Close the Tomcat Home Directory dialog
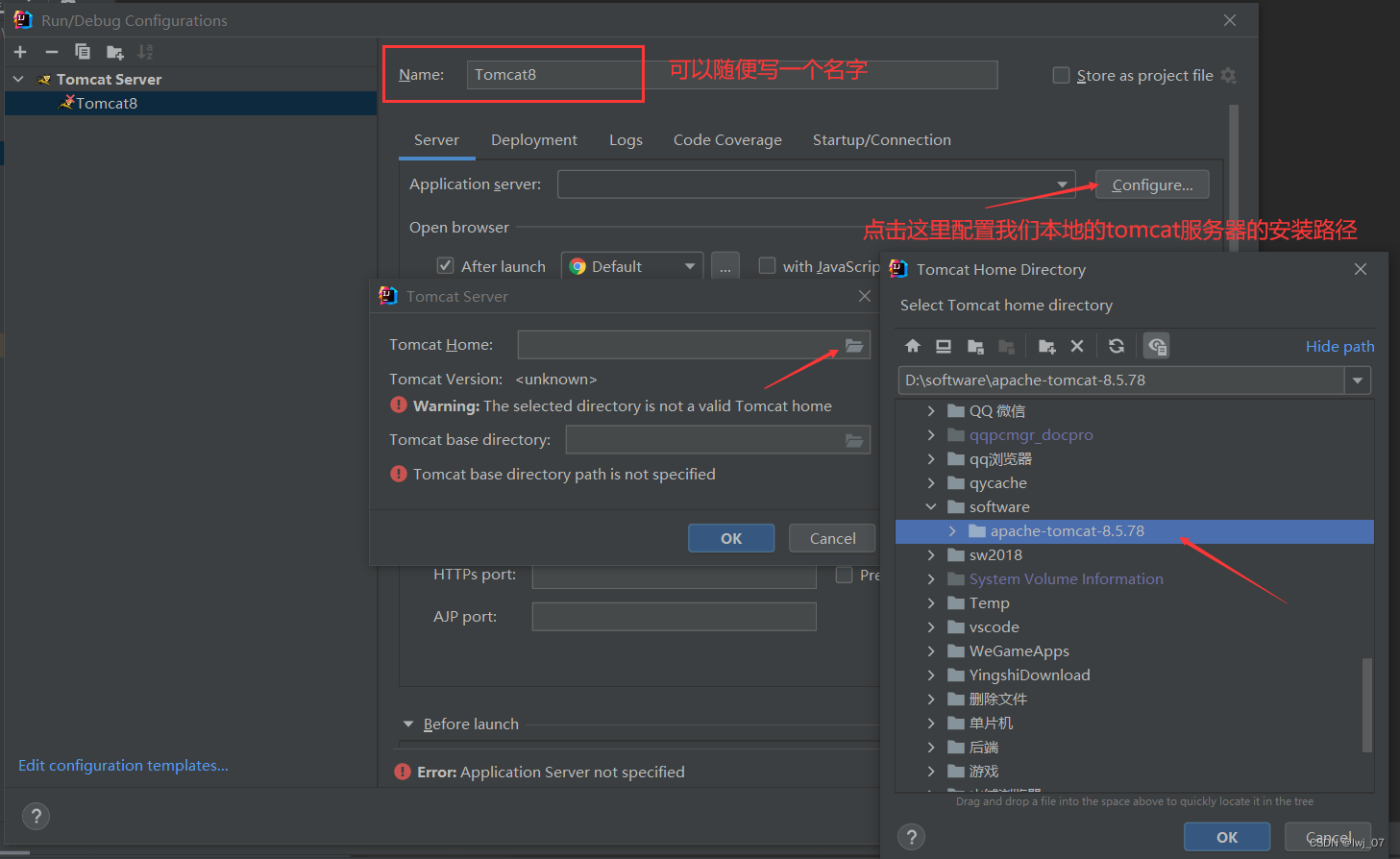The image size is (1400, 859). pyautogui.click(x=1361, y=269)
